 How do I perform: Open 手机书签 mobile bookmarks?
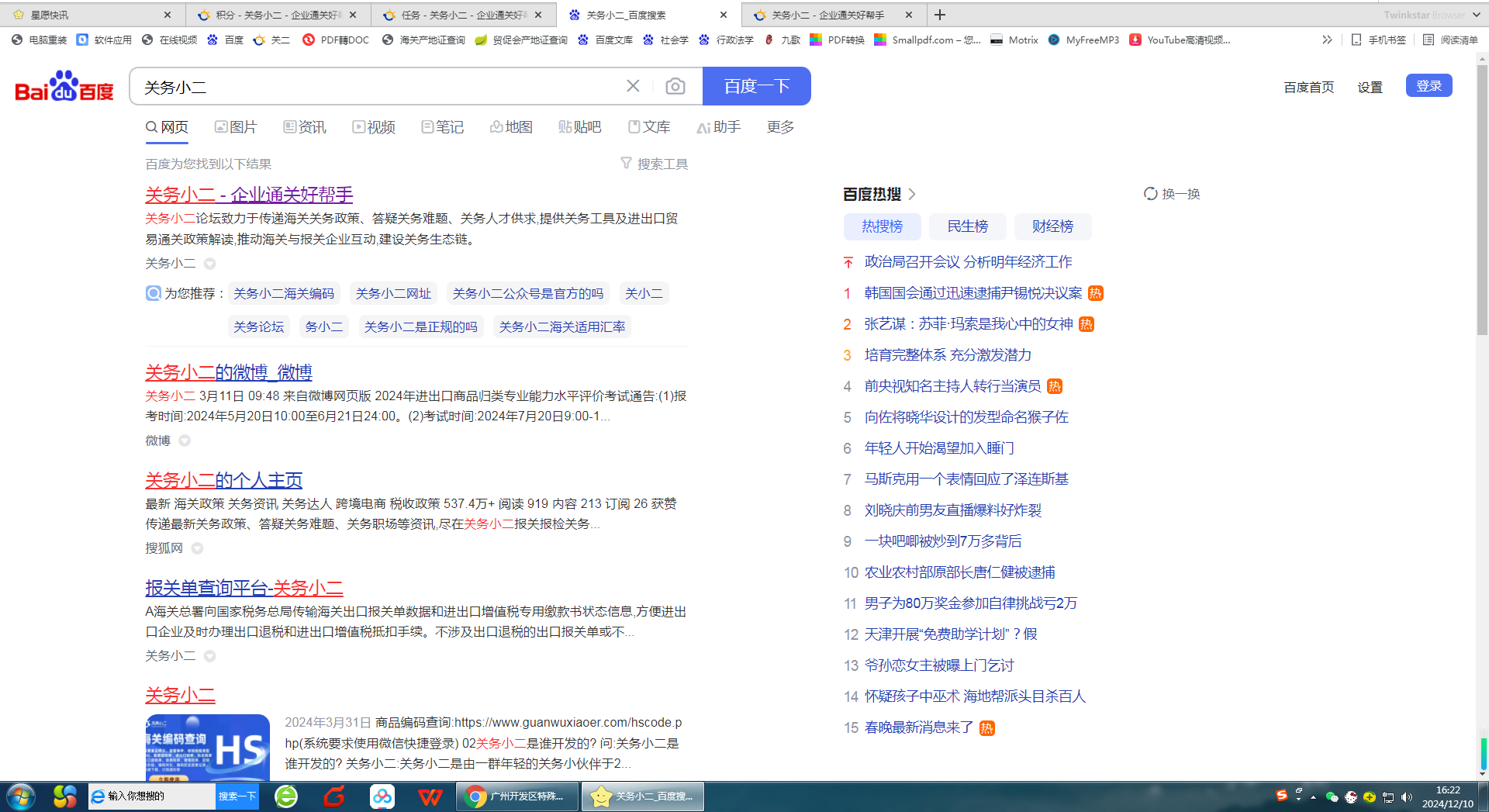pos(1379,40)
